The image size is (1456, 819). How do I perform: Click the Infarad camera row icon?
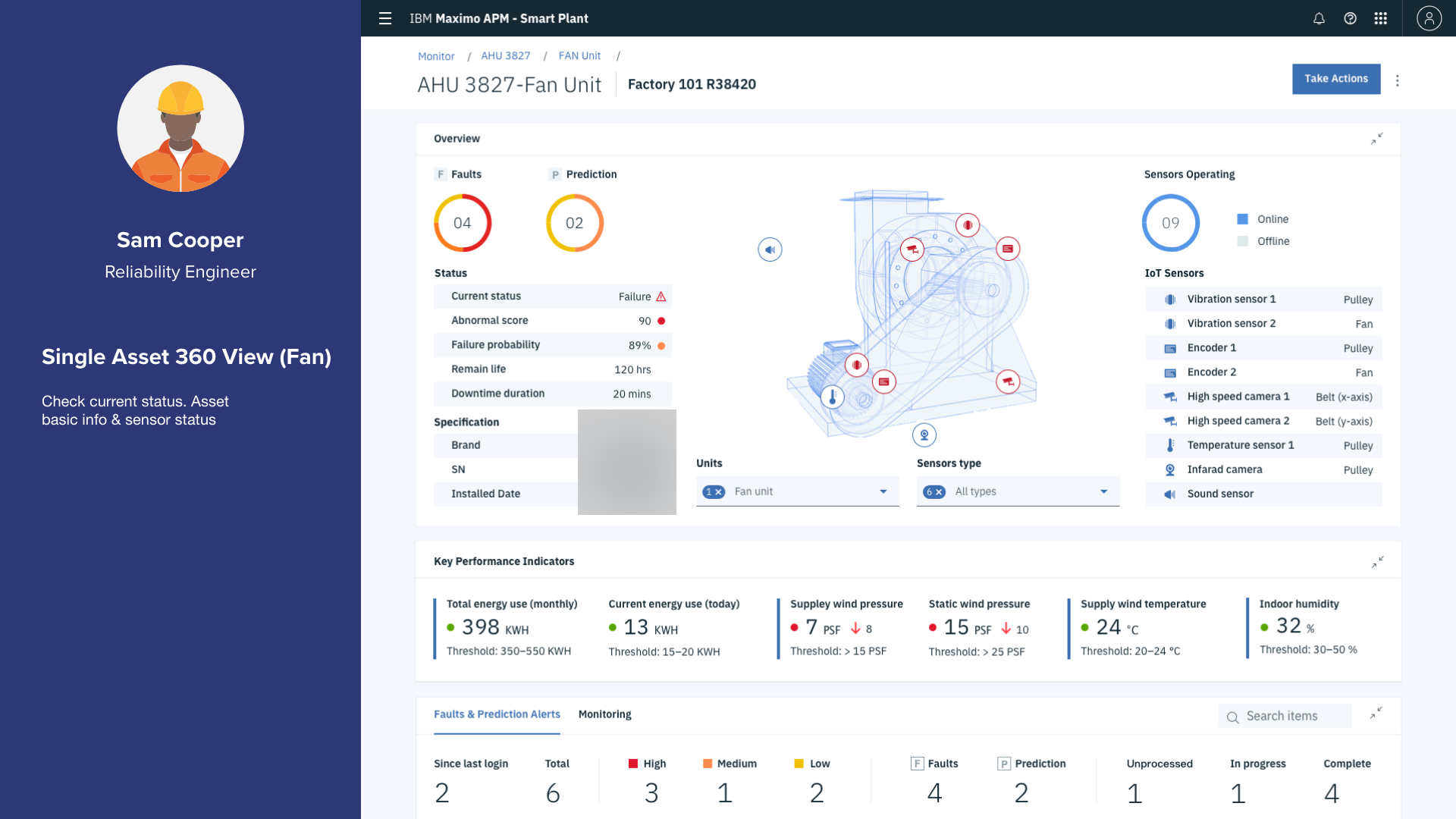click(1170, 469)
